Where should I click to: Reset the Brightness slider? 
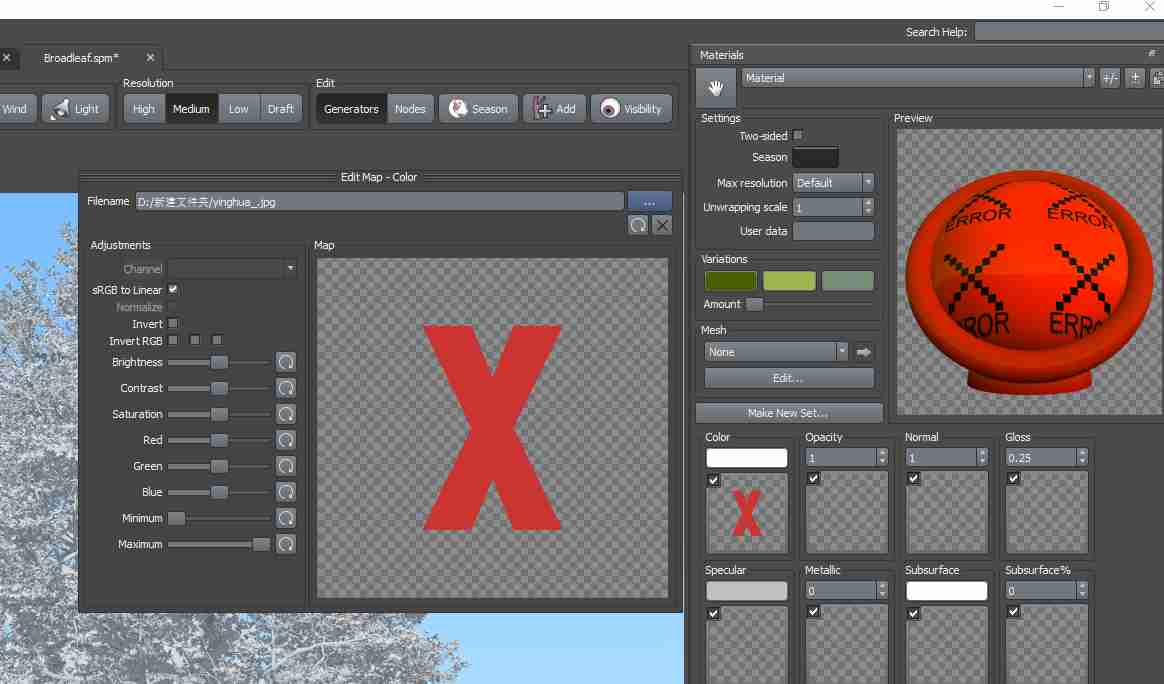(x=286, y=362)
